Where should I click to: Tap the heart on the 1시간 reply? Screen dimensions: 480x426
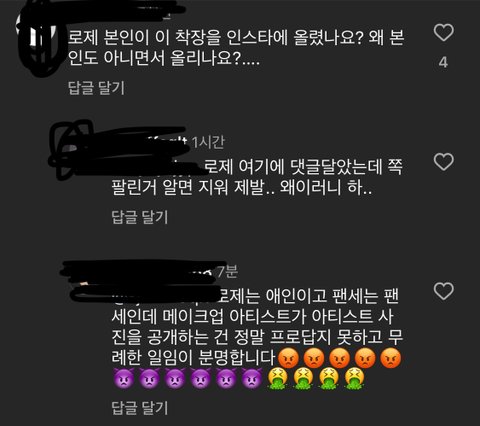[444, 162]
